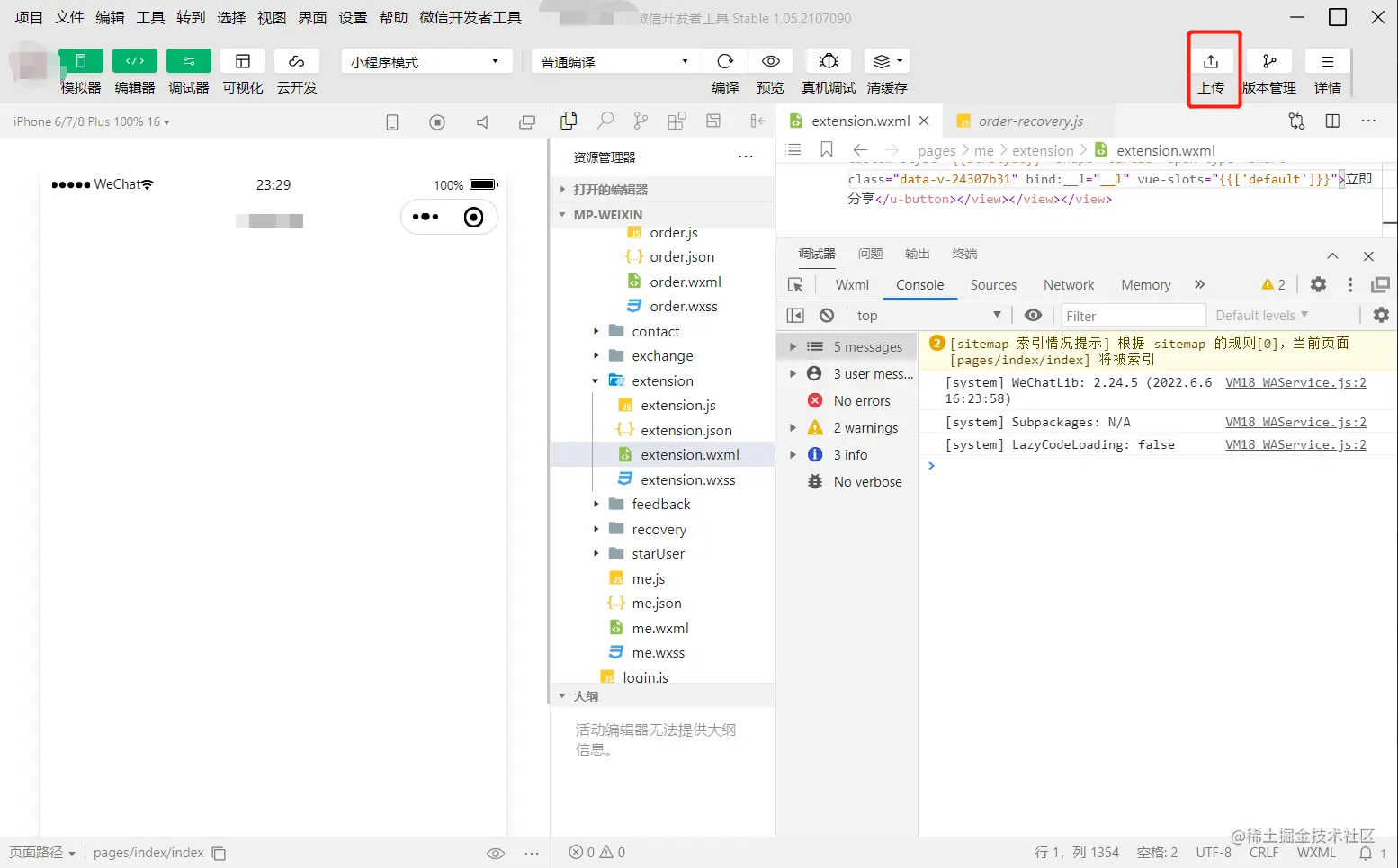Viewport: 1398px width, 868px height.
Task: Switch to the Wxml devtools tab
Action: 852,284
